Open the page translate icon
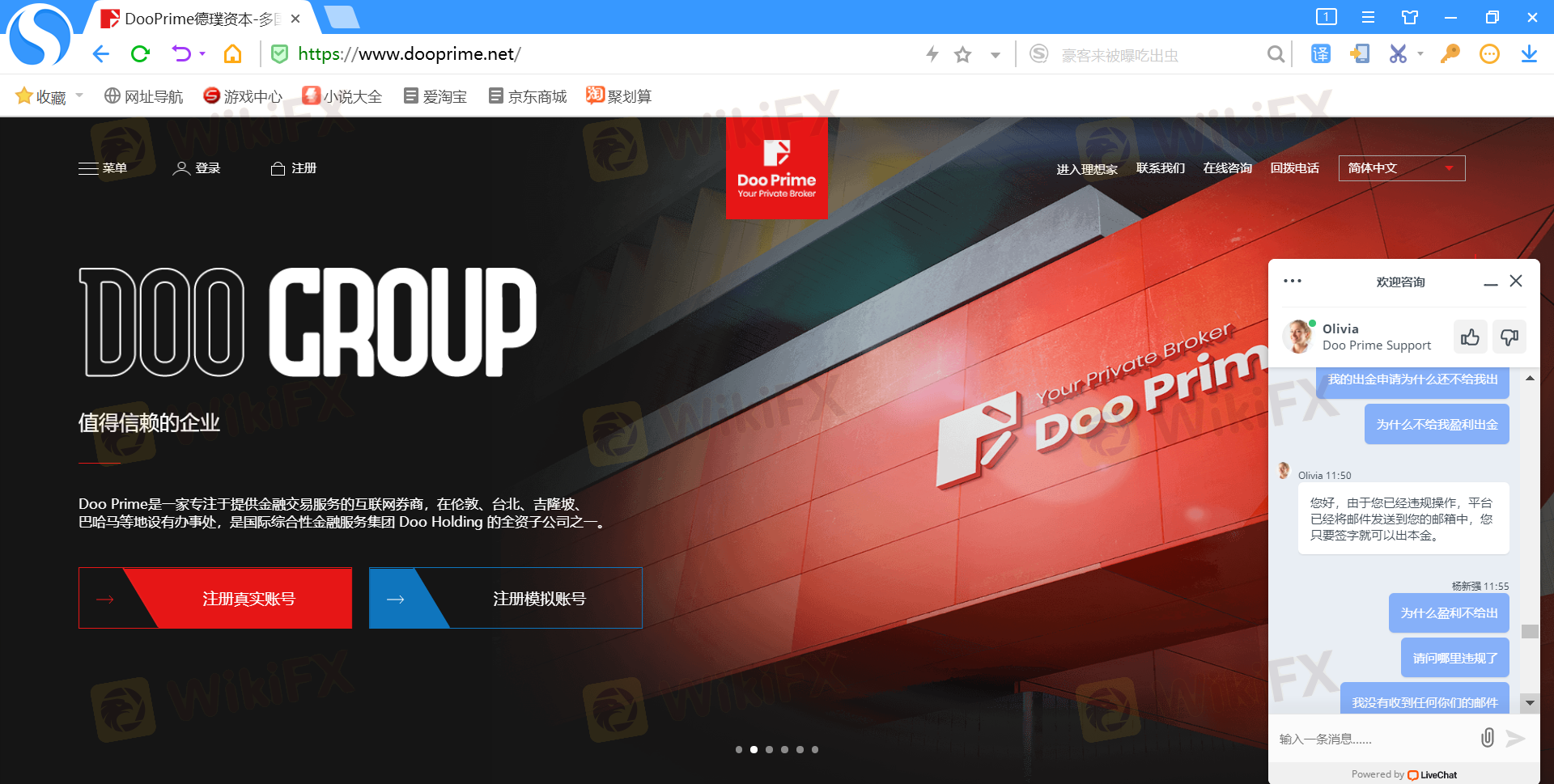Image resolution: width=1554 pixels, height=784 pixels. (1321, 54)
